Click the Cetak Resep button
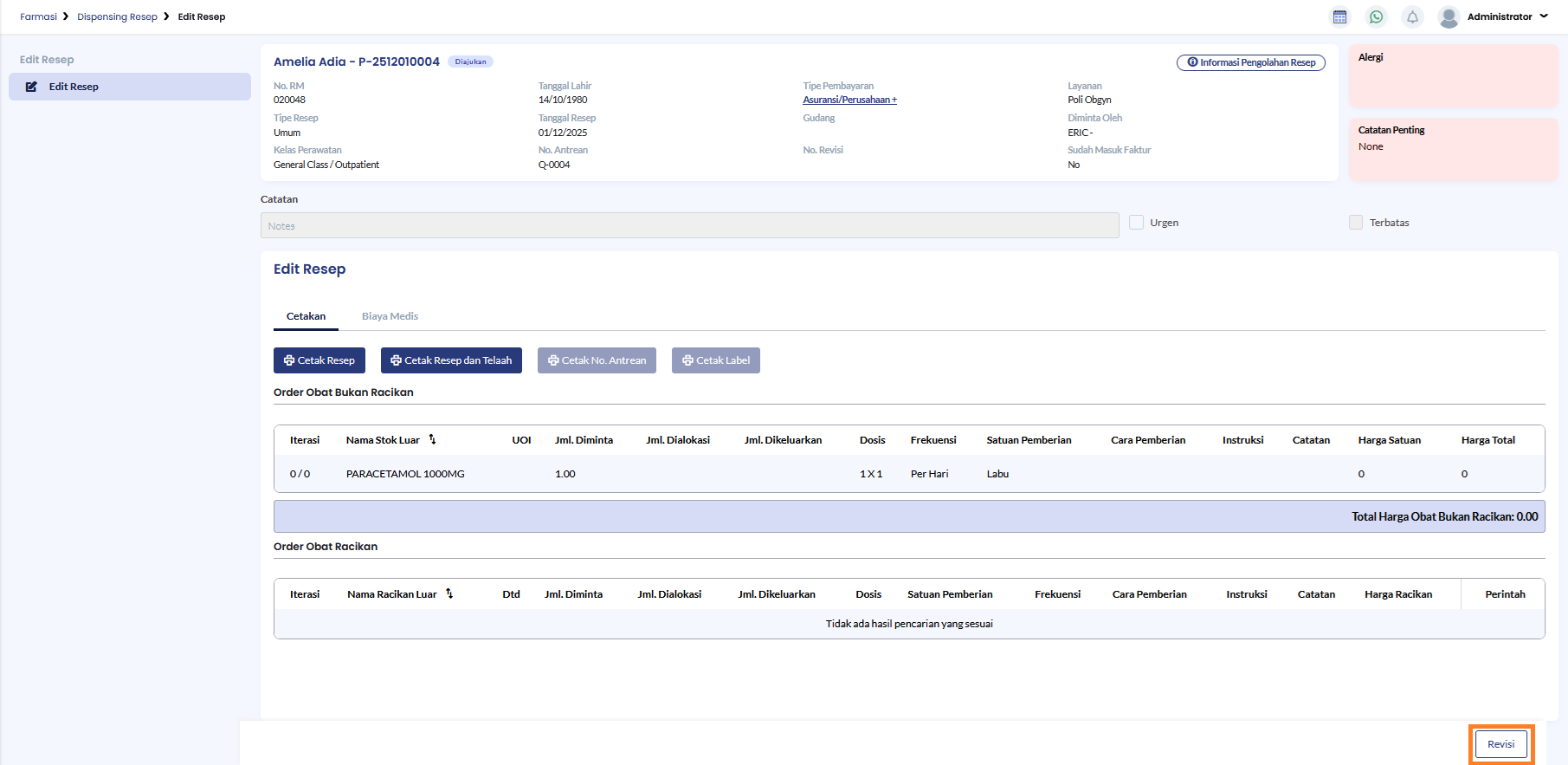The height and width of the screenshot is (765, 1568). (x=319, y=360)
